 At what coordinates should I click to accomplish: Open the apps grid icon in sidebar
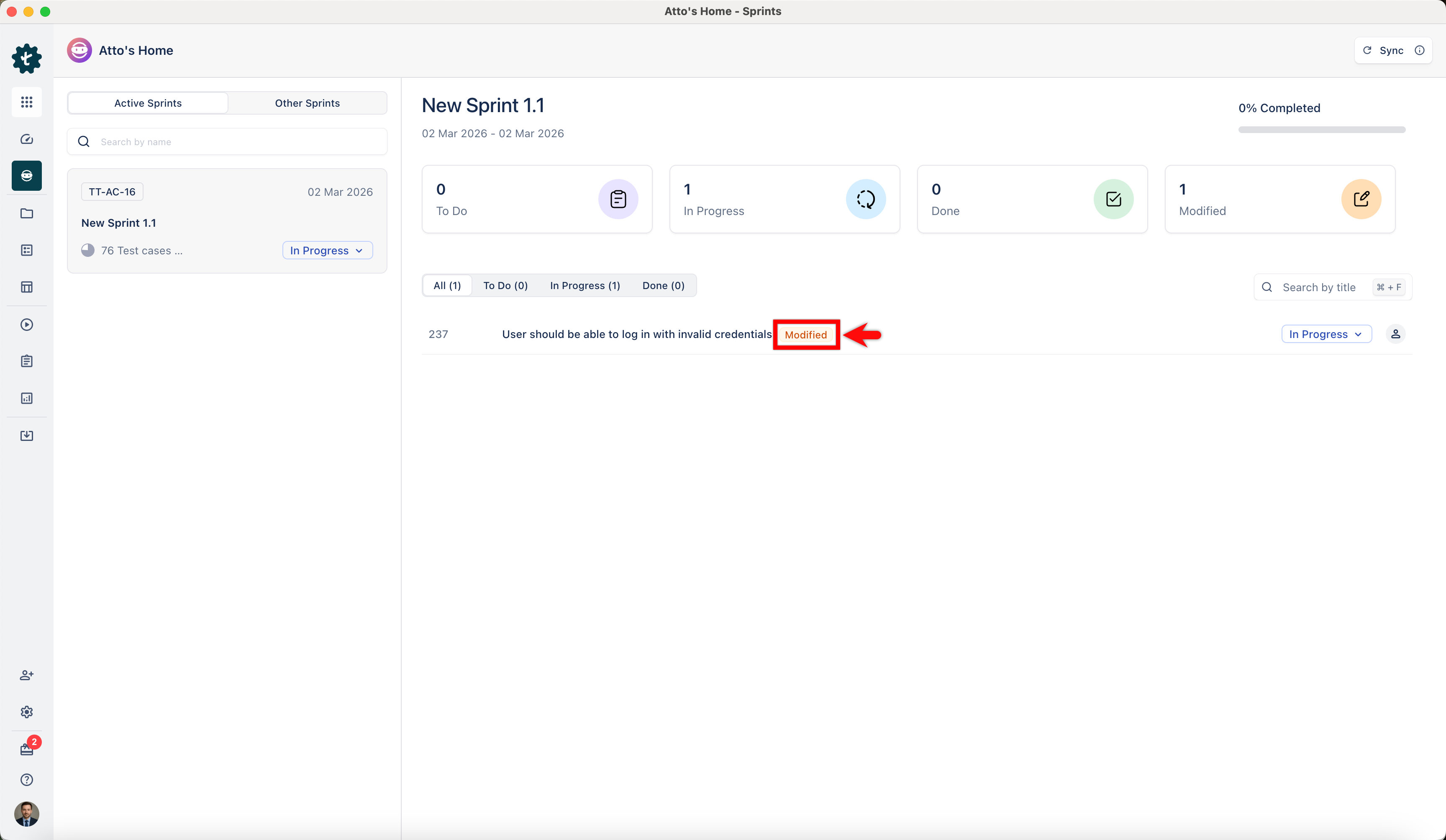[26, 102]
